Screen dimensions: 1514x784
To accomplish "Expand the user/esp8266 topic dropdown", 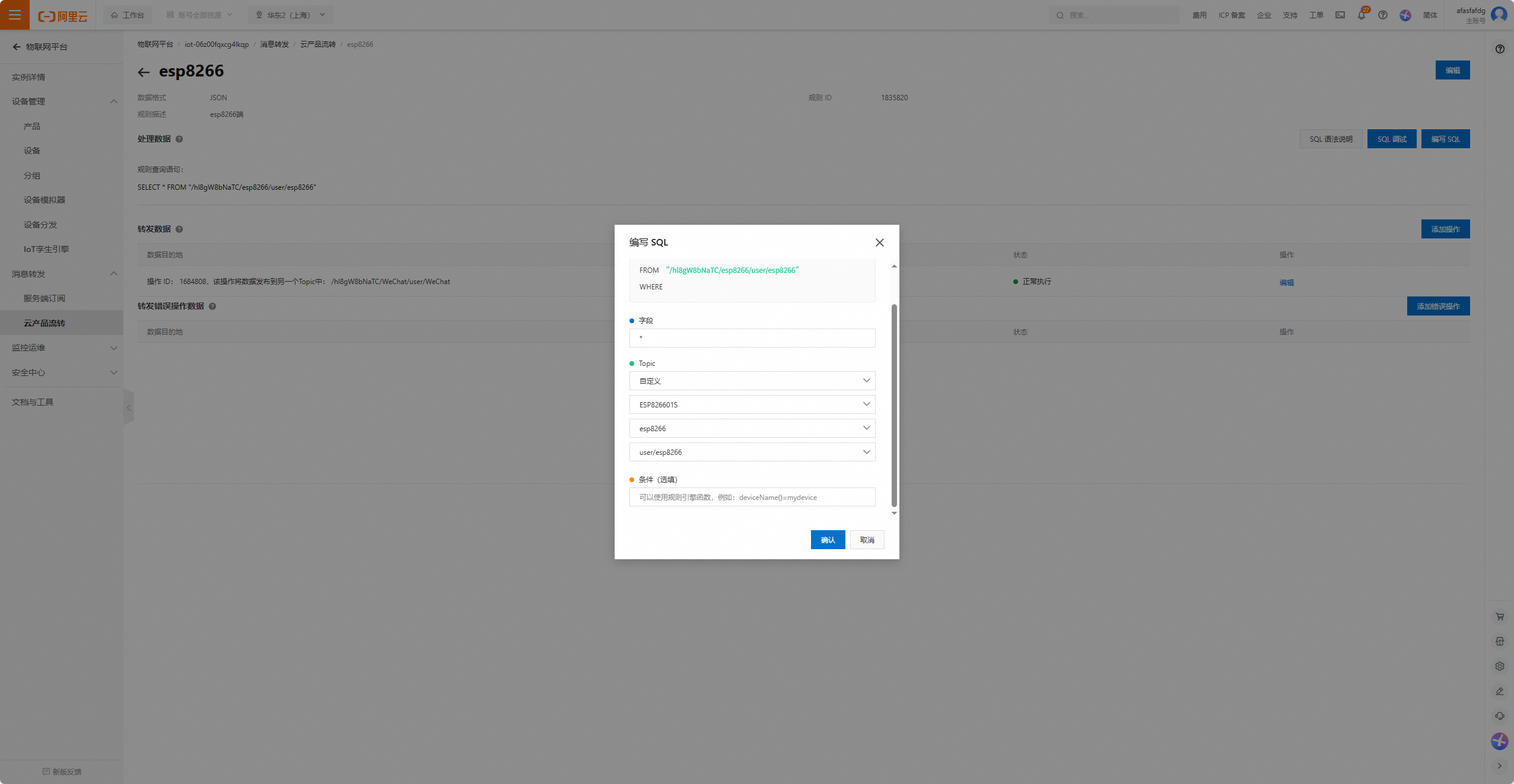I will tap(752, 452).
